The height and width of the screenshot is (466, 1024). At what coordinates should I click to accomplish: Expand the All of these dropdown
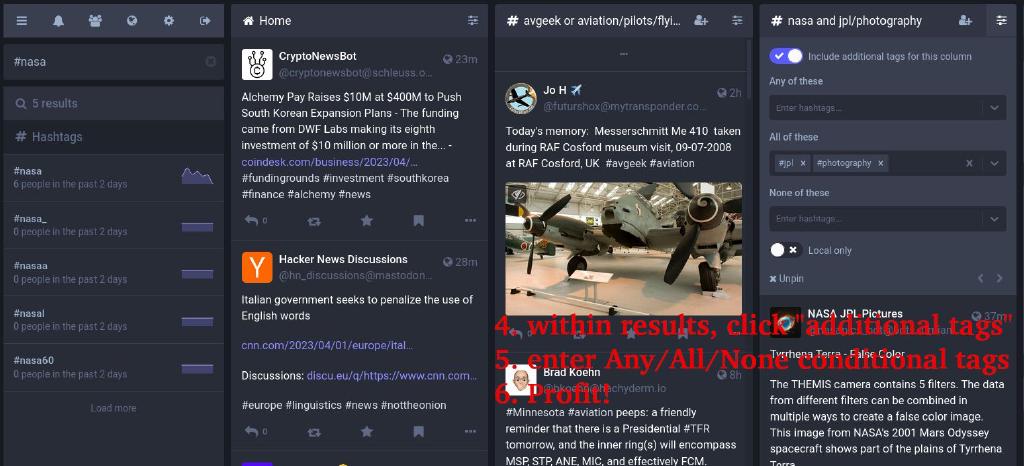tap(994, 163)
